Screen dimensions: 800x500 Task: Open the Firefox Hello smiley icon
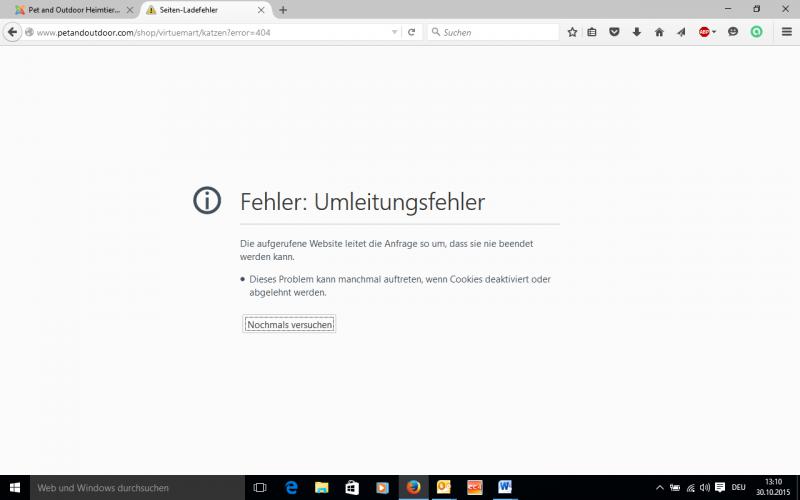point(733,32)
